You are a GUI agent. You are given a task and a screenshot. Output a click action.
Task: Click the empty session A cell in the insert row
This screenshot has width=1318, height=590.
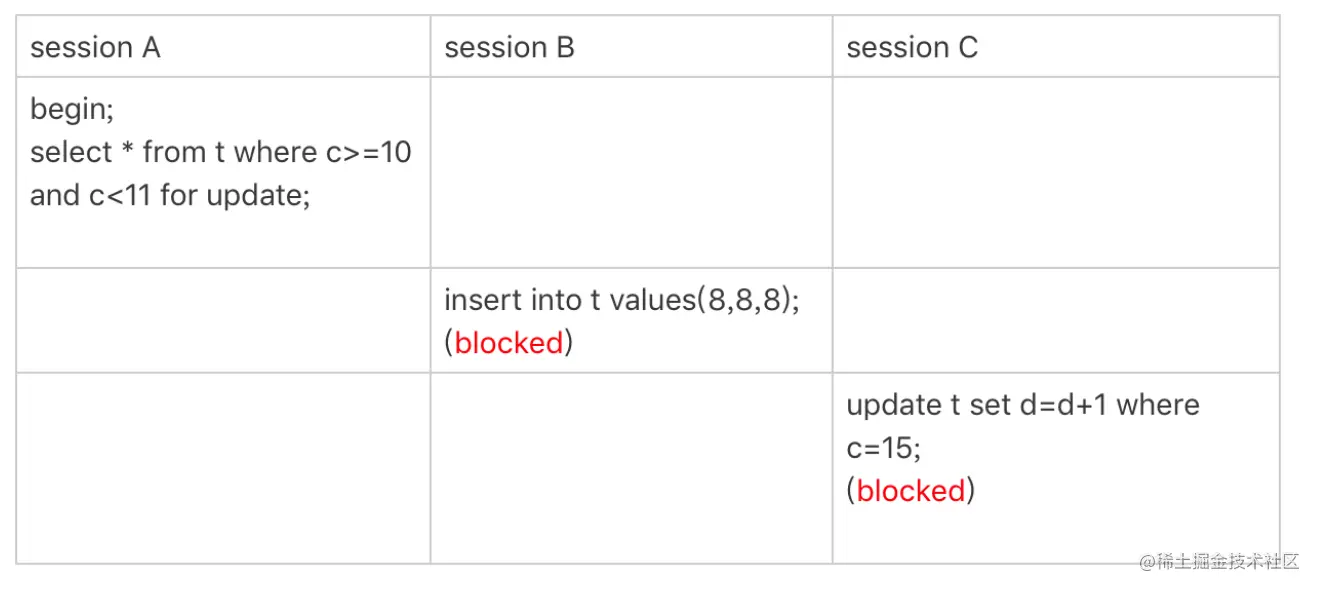coord(223,320)
